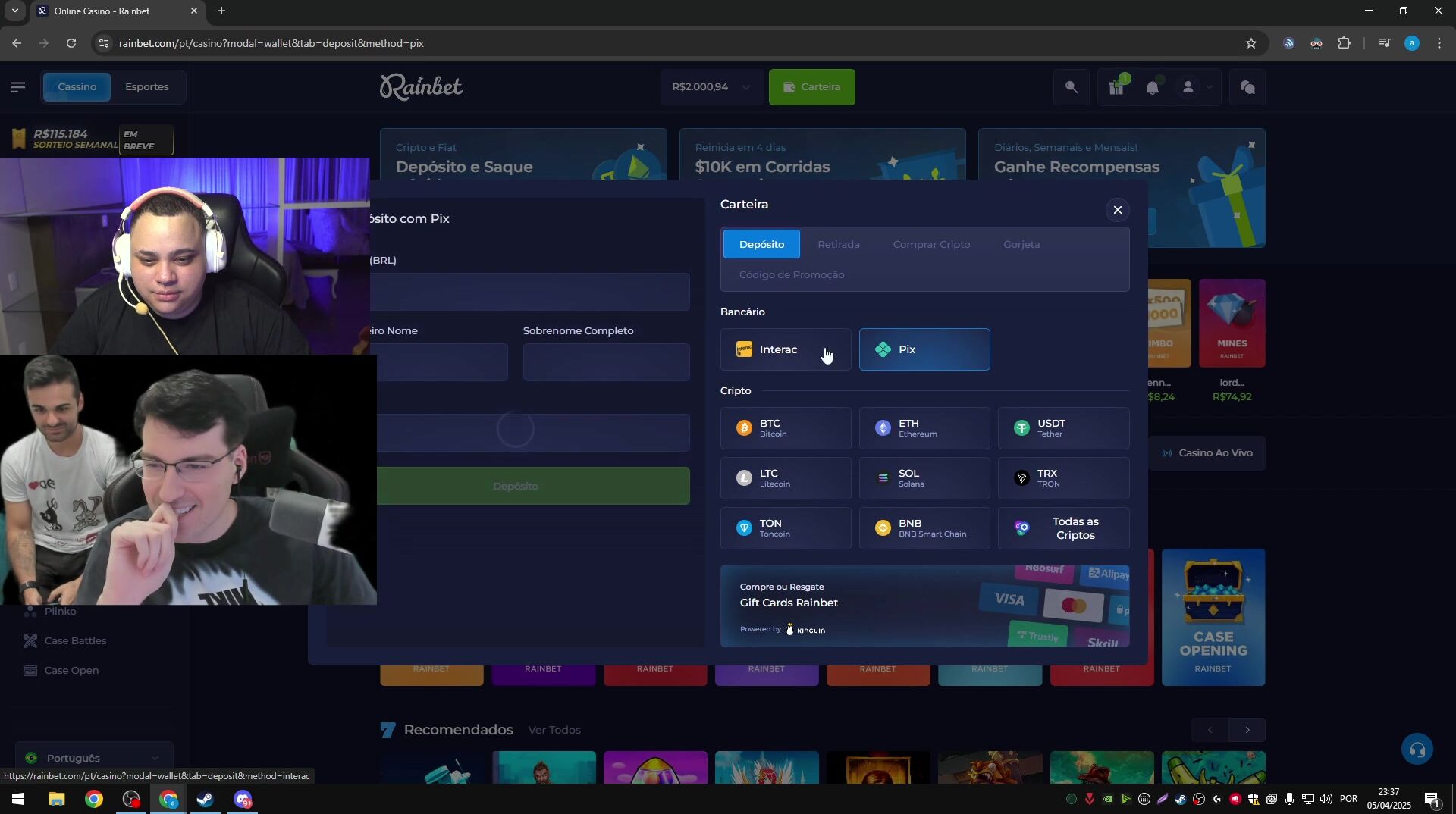Viewport: 1456px width, 814px height.
Task: Select ETH Ethereum deposit option
Action: click(x=924, y=428)
